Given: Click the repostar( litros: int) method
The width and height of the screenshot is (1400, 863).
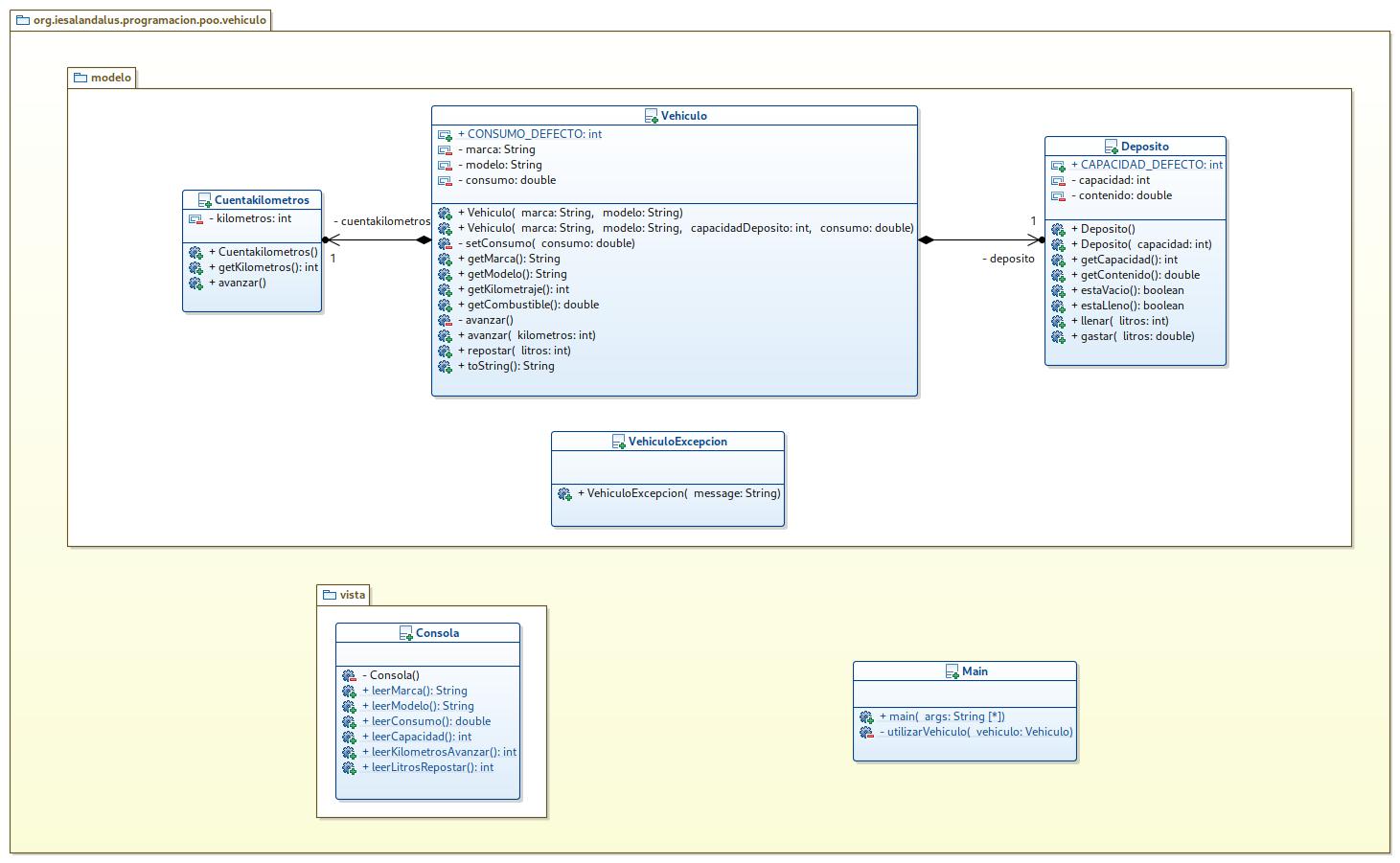Looking at the screenshot, I should tap(515, 351).
